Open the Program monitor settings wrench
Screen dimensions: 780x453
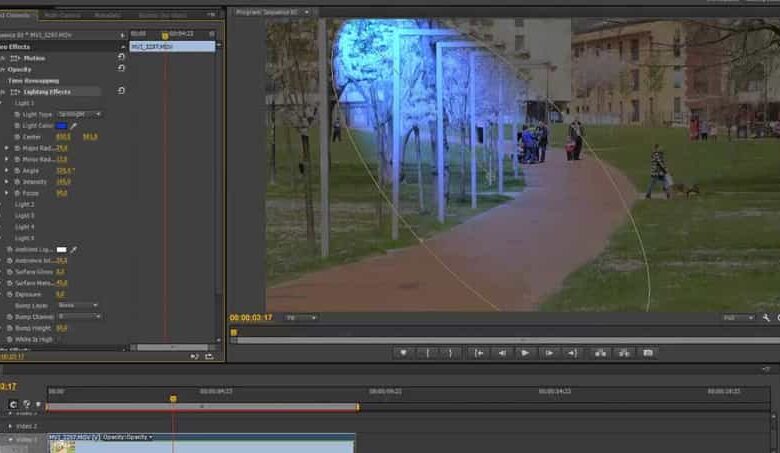(766, 318)
